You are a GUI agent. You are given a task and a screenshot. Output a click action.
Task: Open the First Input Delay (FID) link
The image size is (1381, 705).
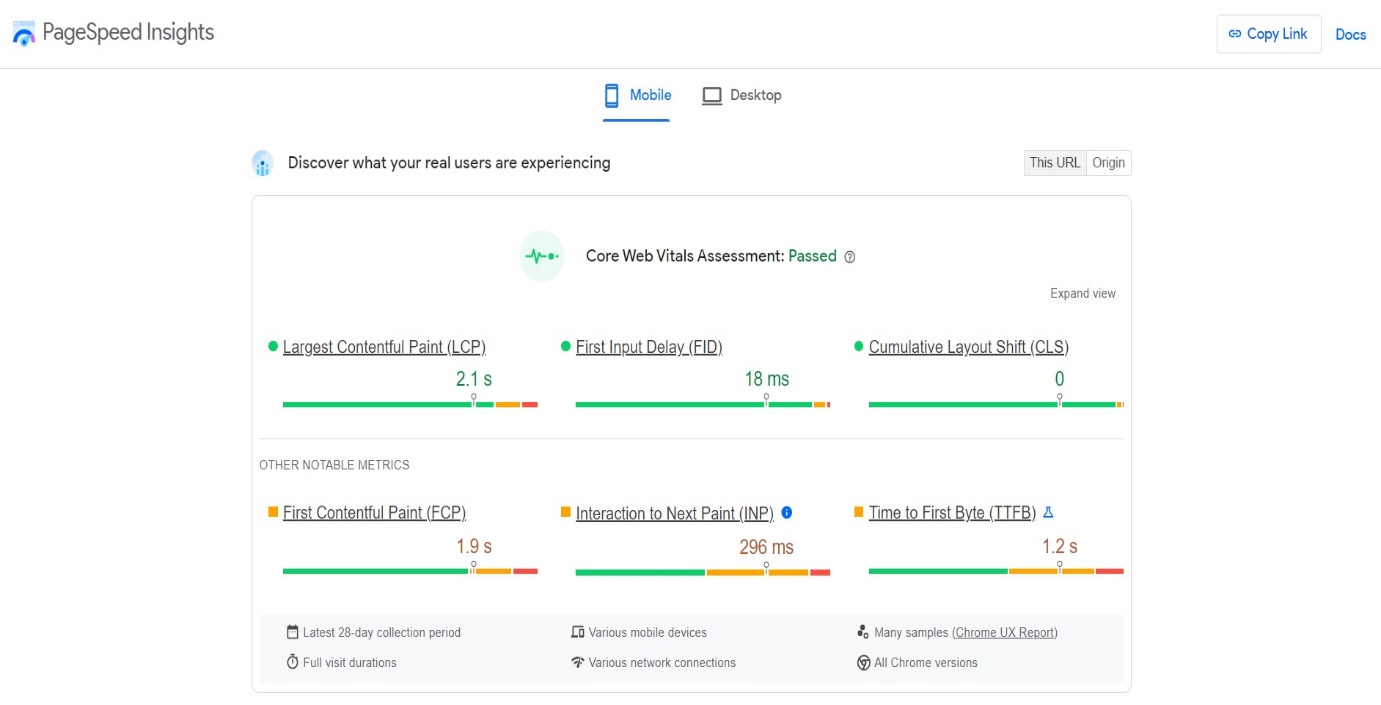(x=649, y=347)
